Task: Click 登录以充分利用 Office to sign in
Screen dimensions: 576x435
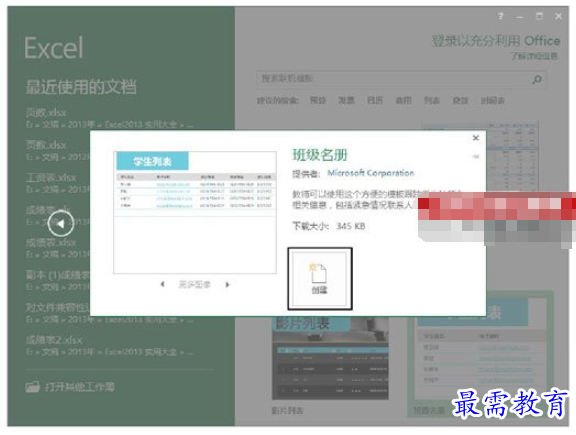Action: [496, 41]
